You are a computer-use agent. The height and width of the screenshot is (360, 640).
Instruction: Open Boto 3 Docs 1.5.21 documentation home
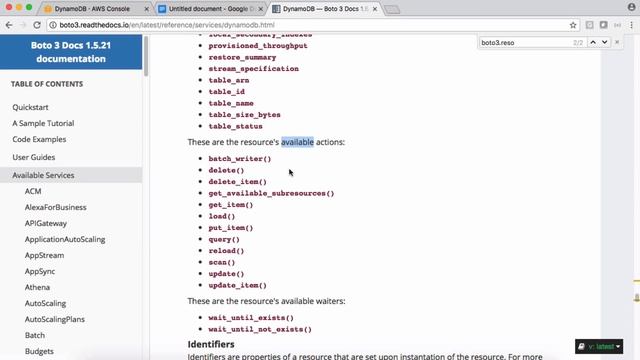(71, 52)
